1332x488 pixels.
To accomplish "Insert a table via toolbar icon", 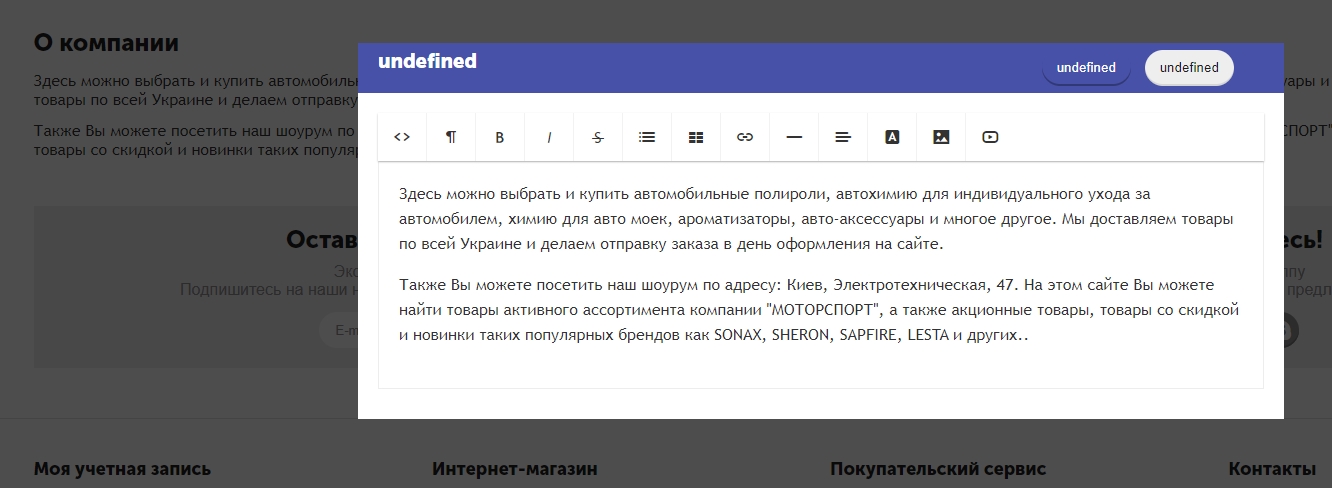I will click(696, 137).
